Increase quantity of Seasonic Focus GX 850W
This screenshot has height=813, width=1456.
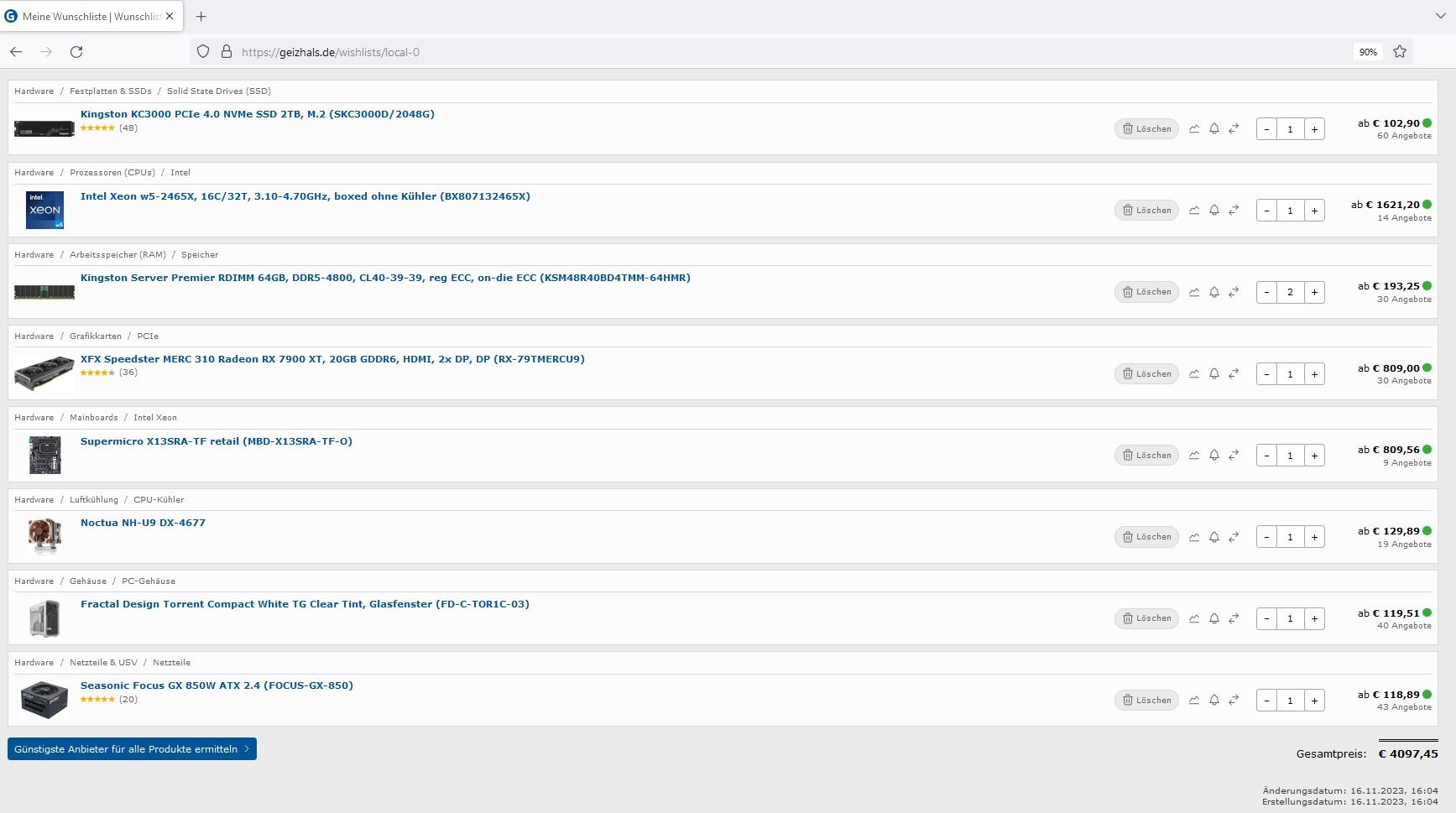(1314, 701)
